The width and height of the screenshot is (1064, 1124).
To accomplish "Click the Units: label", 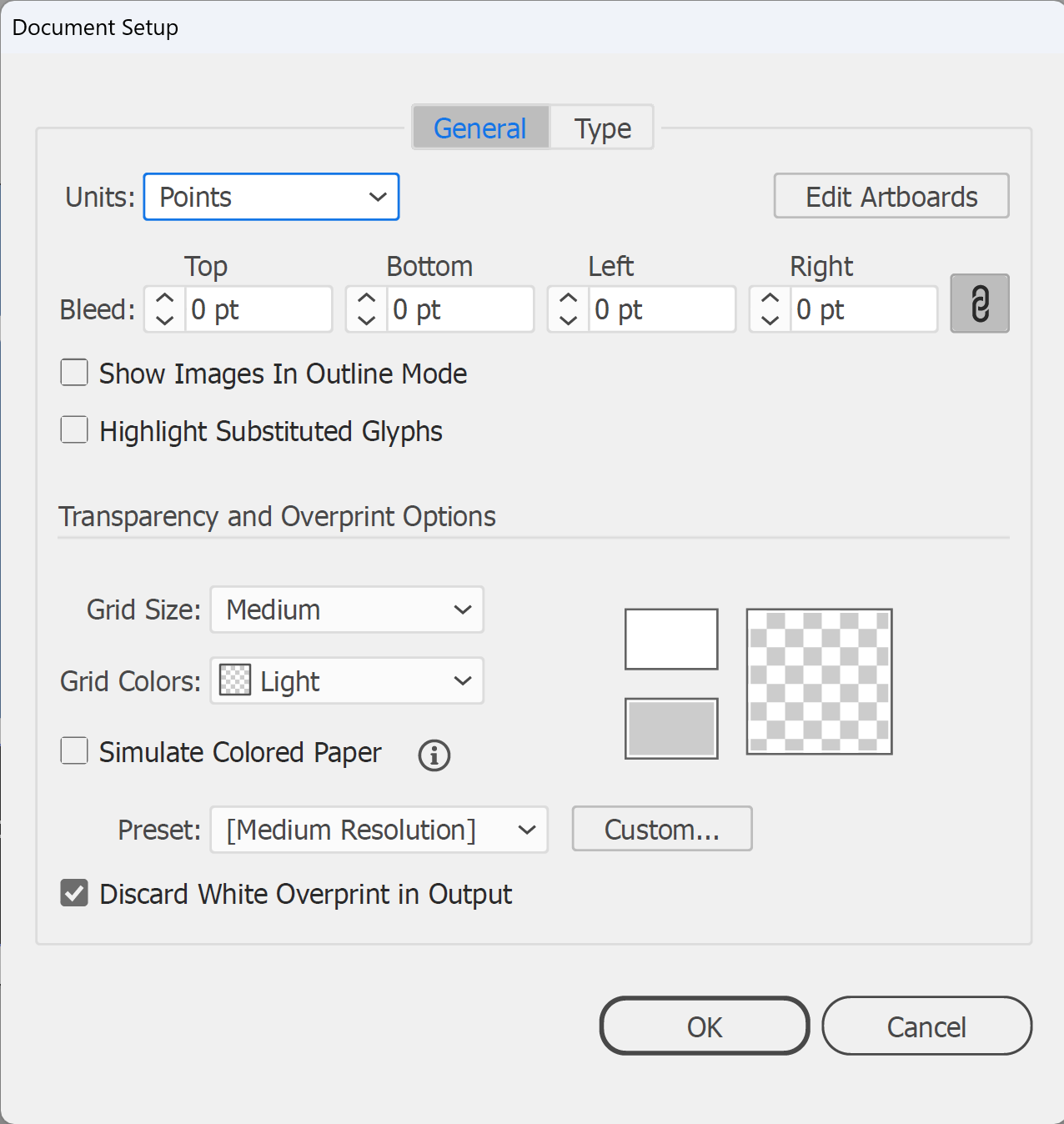I will click(100, 197).
